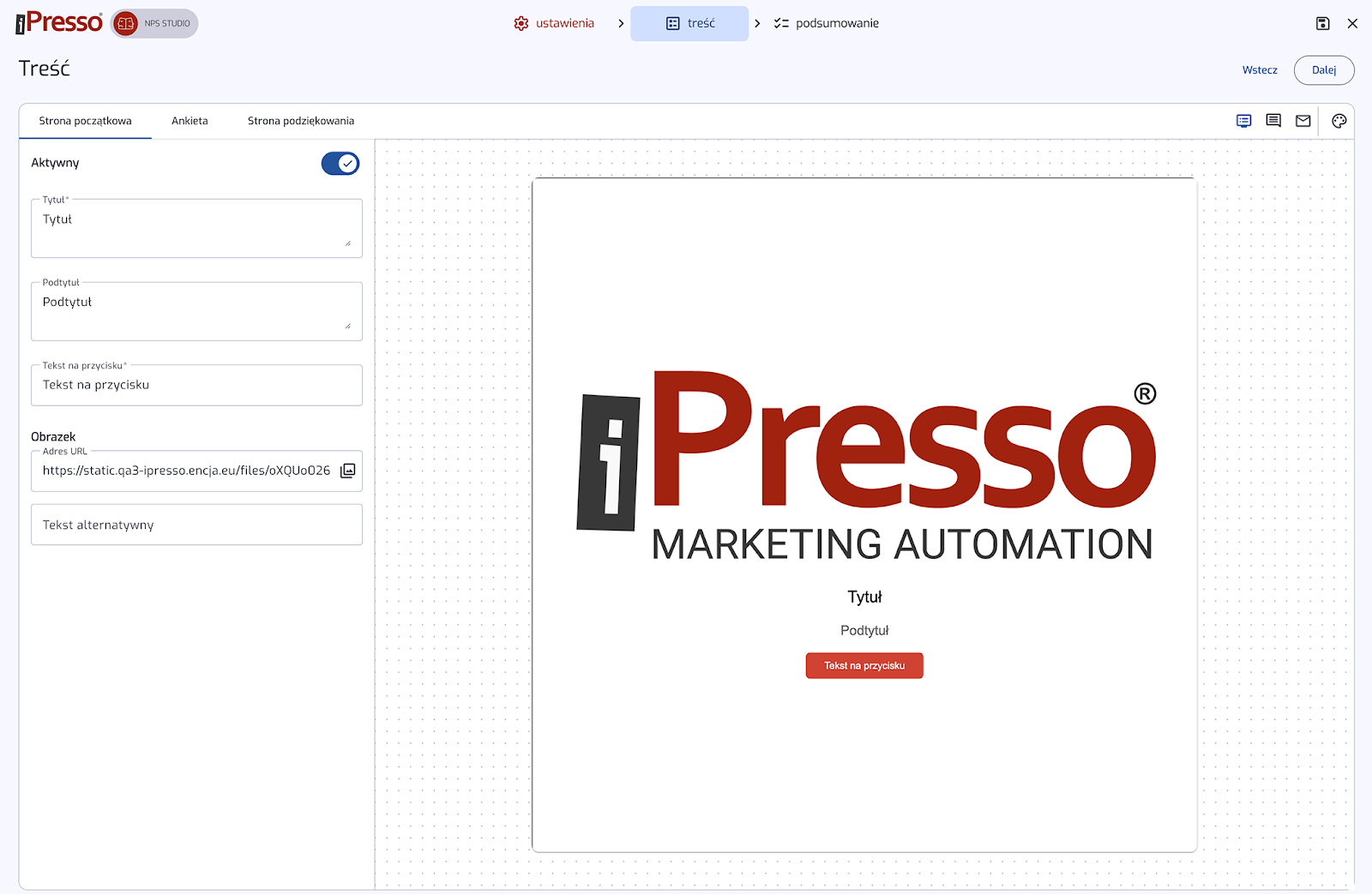The image size is (1372, 894).
Task: Click the Wstecz link
Action: pyautogui.click(x=1260, y=70)
